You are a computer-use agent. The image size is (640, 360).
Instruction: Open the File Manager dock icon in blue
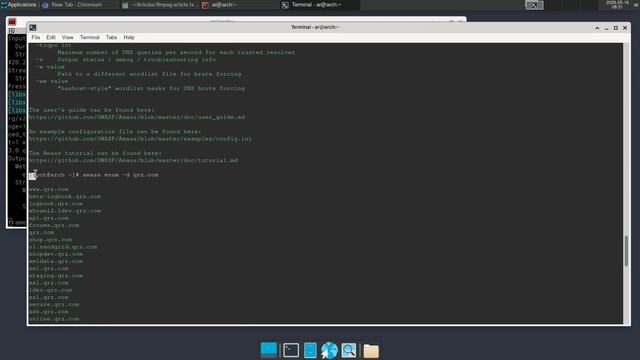click(x=310, y=350)
